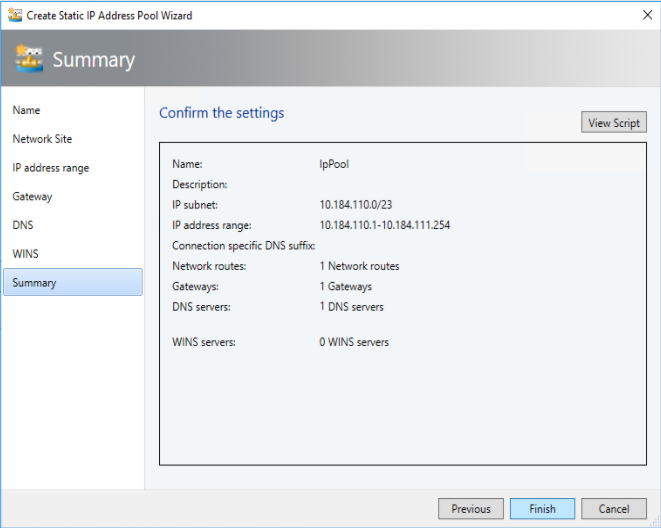Image resolution: width=661 pixels, height=528 pixels.
Task: Select the IP subnet value 10.184.110.0/23
Action: [x=355, y=205]
